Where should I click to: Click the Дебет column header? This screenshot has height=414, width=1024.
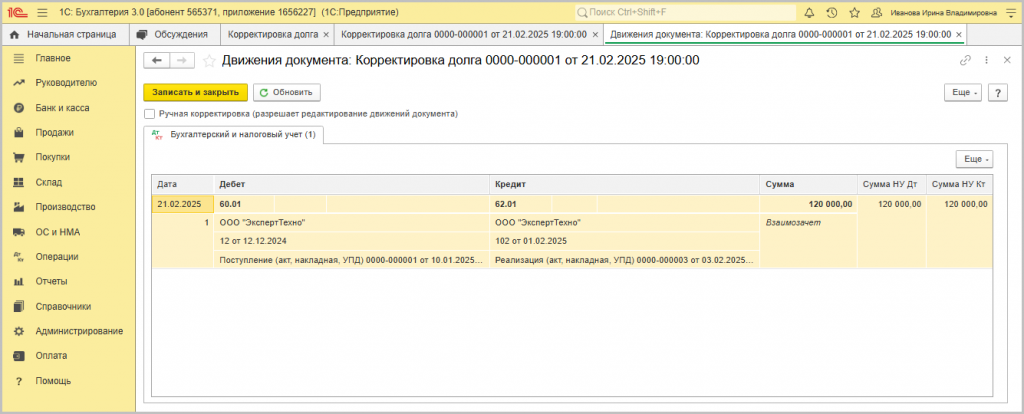coord(352,185)
